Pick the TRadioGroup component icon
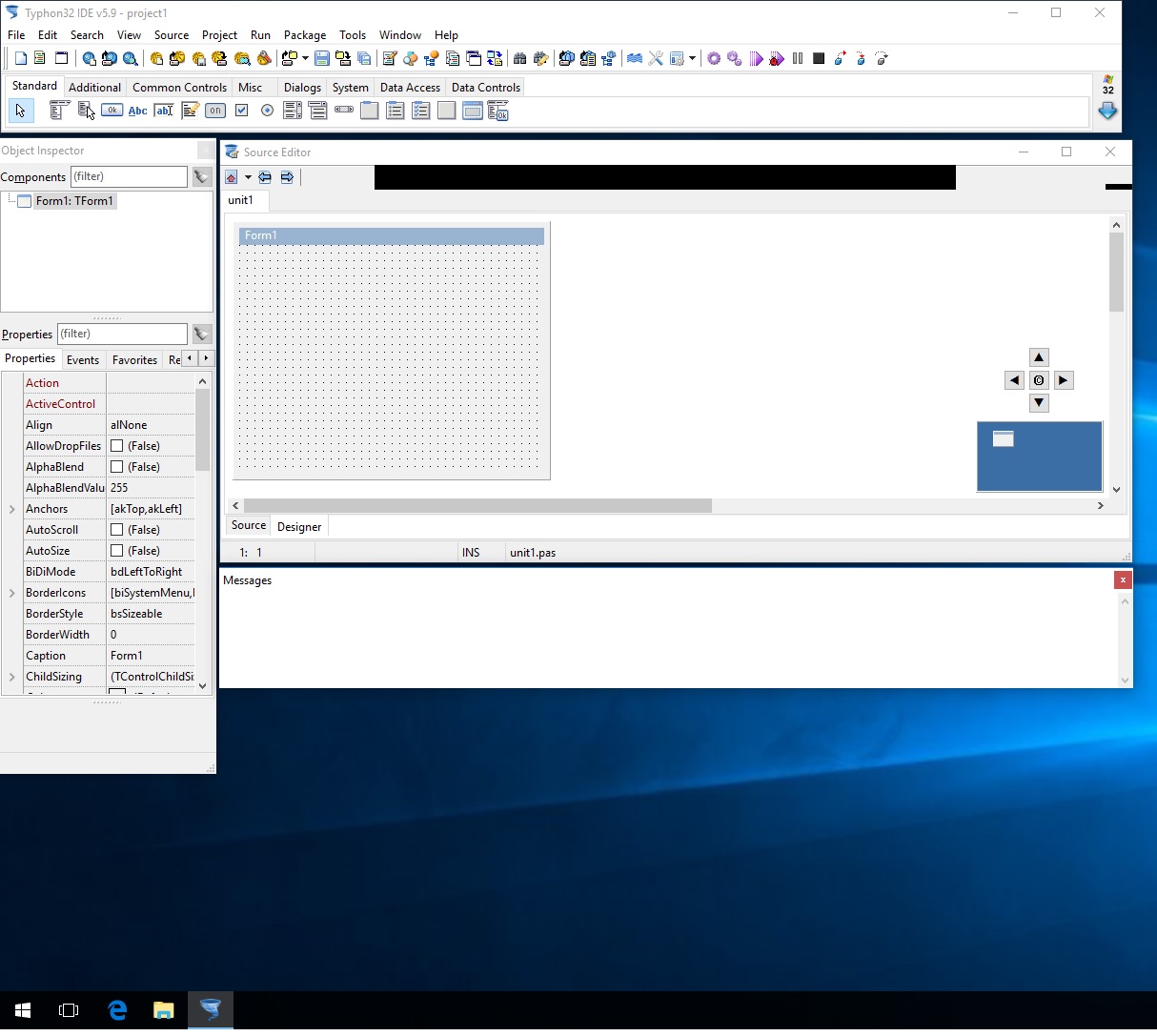 click(x=396, y=111)
